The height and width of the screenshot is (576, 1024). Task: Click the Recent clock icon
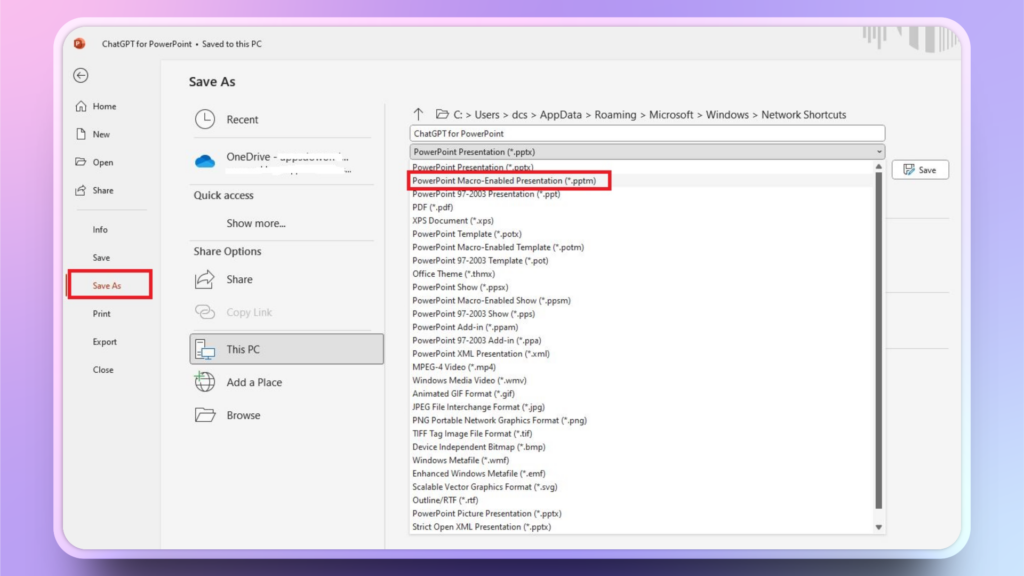[205, 119]
